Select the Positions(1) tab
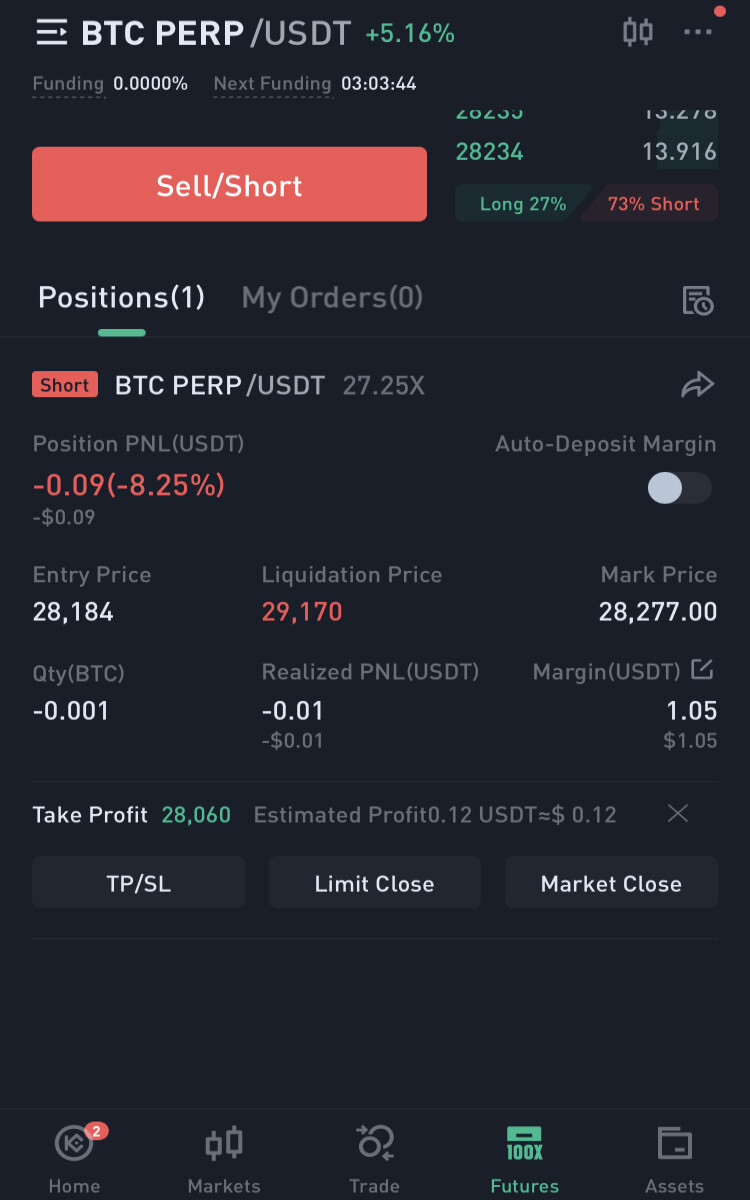This screenshot has width=750, height=1200. tap(121, 297)
